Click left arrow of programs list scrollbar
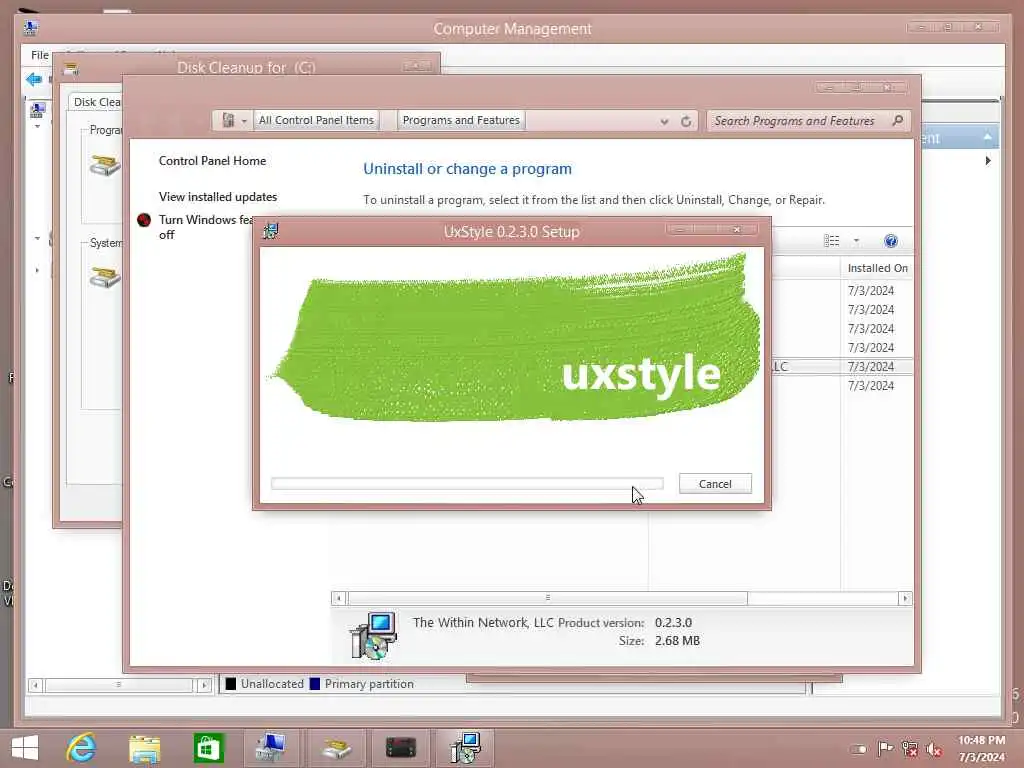This screenshot has width=1024, height=768. click(338, 598)
